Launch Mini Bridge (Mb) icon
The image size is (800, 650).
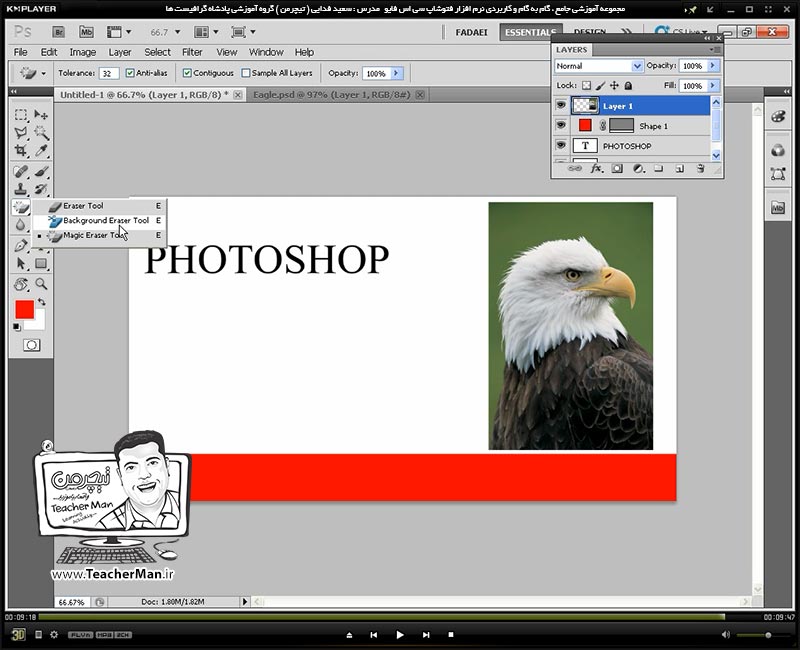[x=86, y=32]
